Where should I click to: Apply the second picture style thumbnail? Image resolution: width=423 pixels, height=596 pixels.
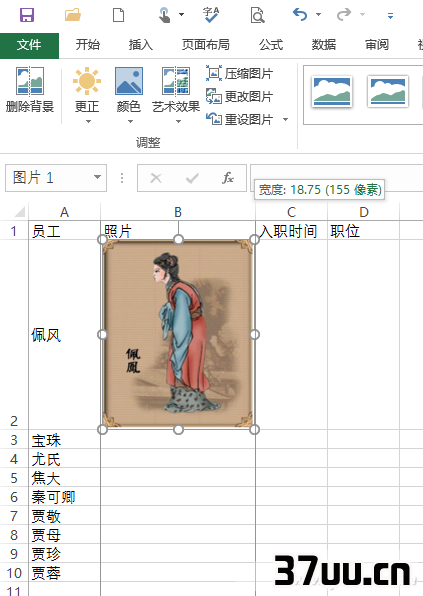point(388,91)
